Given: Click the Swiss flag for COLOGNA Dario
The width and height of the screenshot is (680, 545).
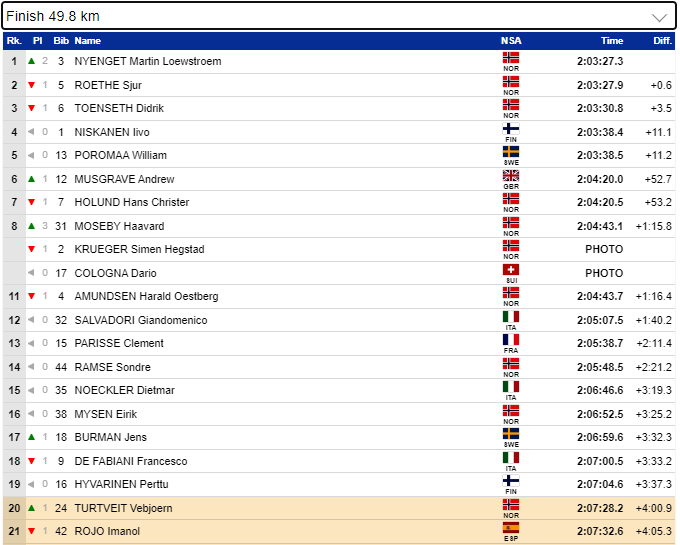Looking at the screenshot, I should tap(511, 270).
